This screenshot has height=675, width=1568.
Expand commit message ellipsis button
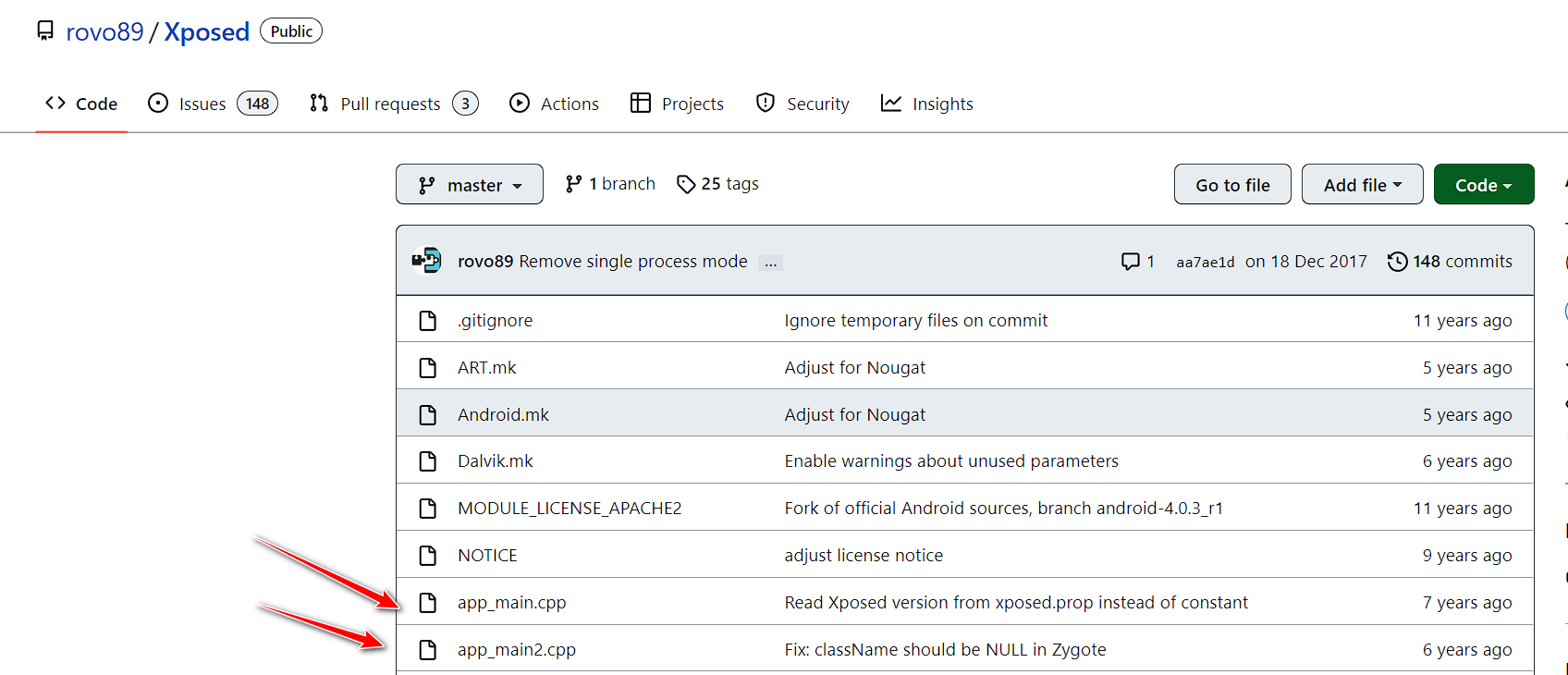click(x=771, y=263)
